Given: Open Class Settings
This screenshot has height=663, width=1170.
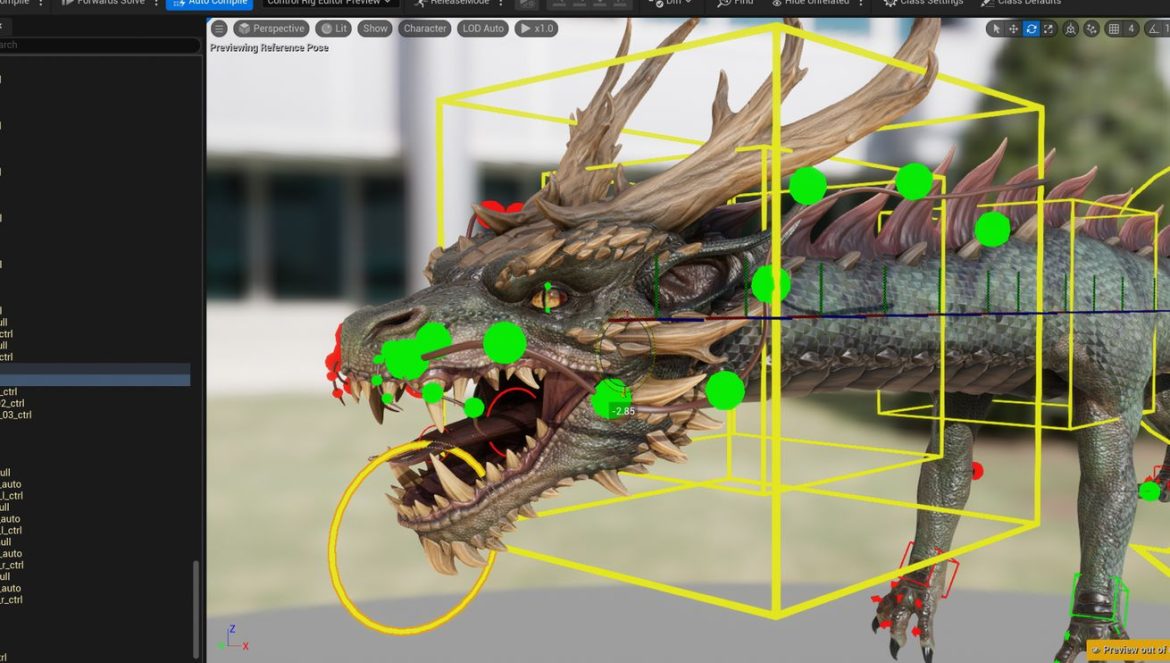Looking at the screenshot, I should tap(924, 3).
